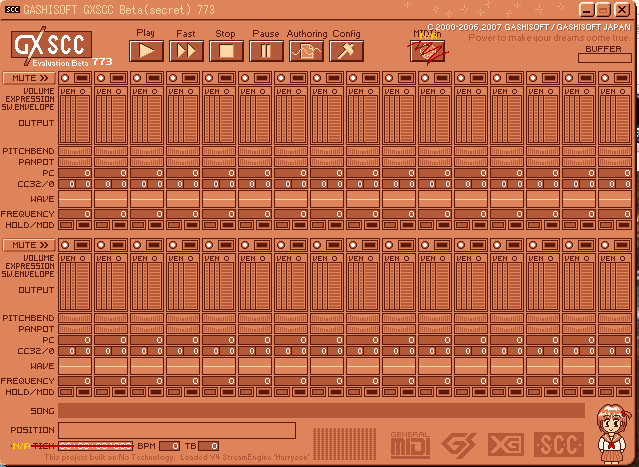The height and width of the screenshot is (467, 639).
Task: Click the upper channel 1 PITCHBEND gauge
Action: point(75,151)
